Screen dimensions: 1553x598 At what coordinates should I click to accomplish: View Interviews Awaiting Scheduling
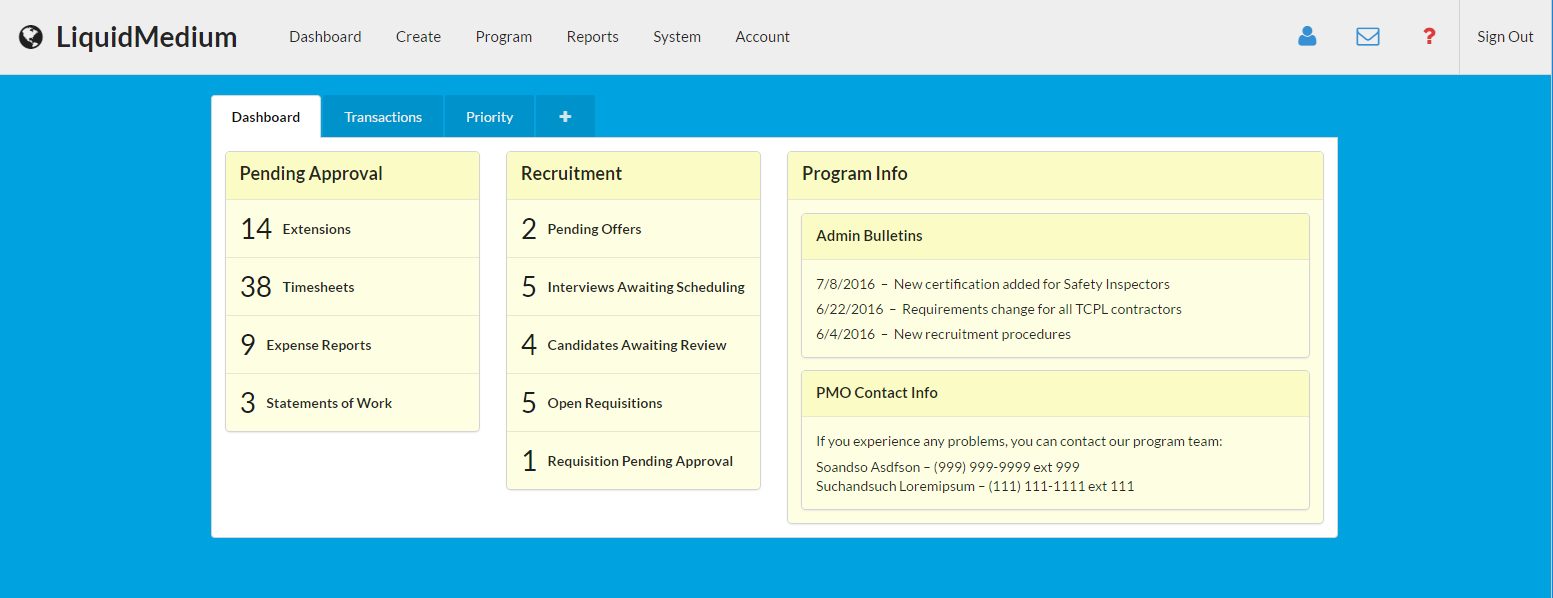click(x=645, y=287)
